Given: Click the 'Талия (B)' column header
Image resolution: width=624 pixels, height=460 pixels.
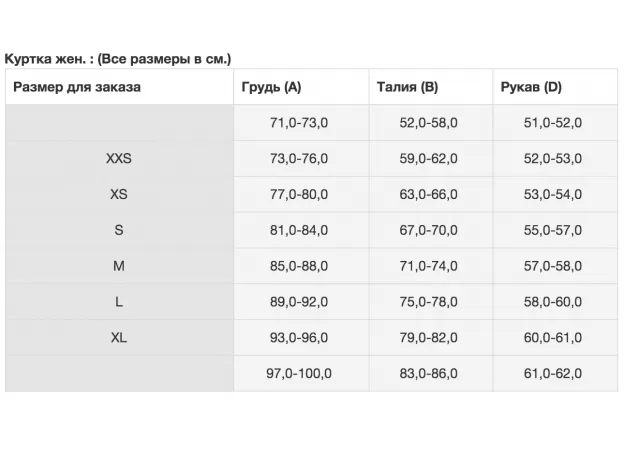Looking at the screenshot, I should (407, 87).
